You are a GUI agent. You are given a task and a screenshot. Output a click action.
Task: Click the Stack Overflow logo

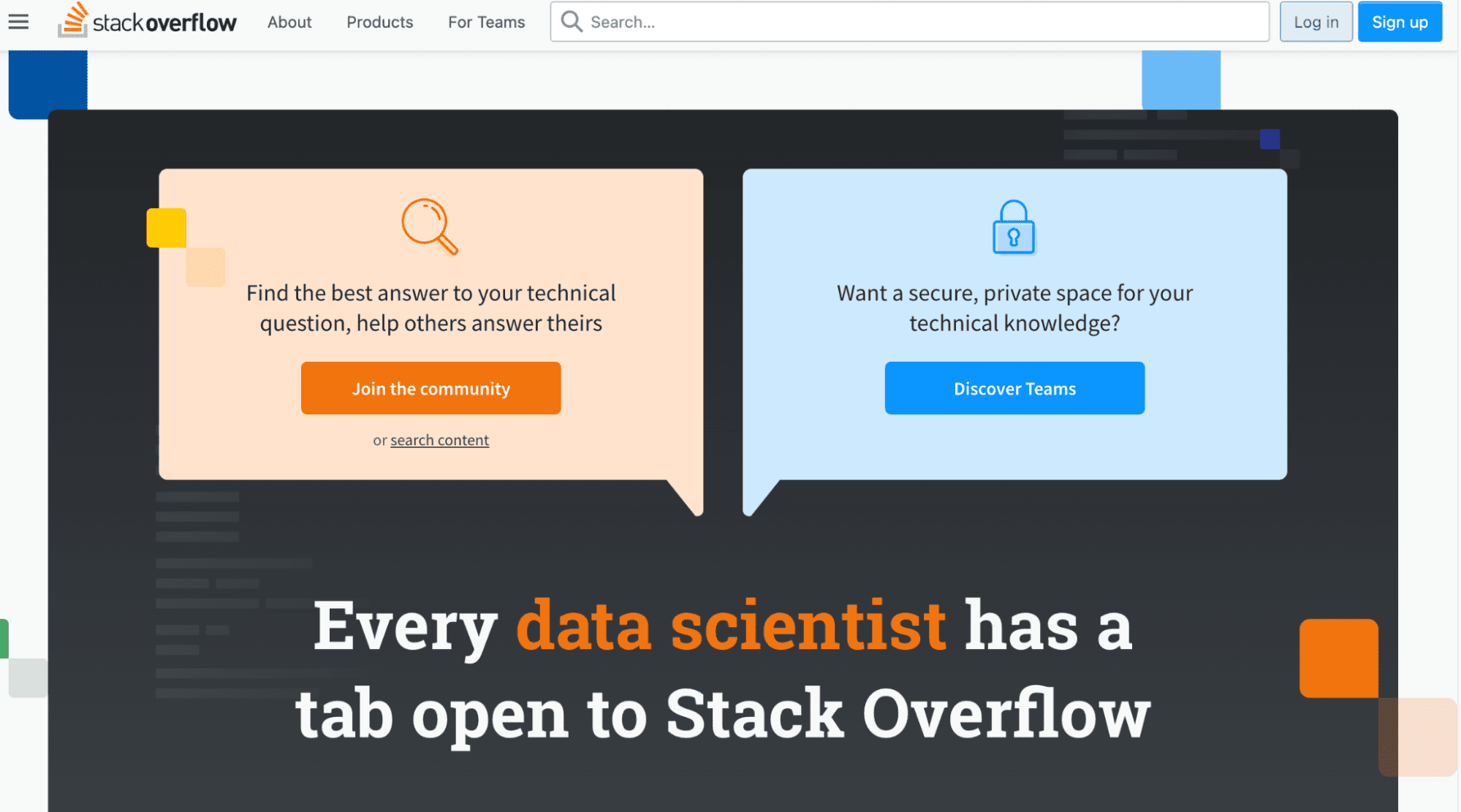pos(147,21)
